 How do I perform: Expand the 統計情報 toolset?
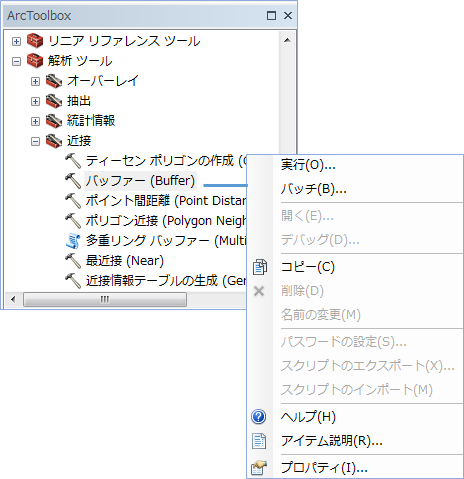(x=35, y=121)
